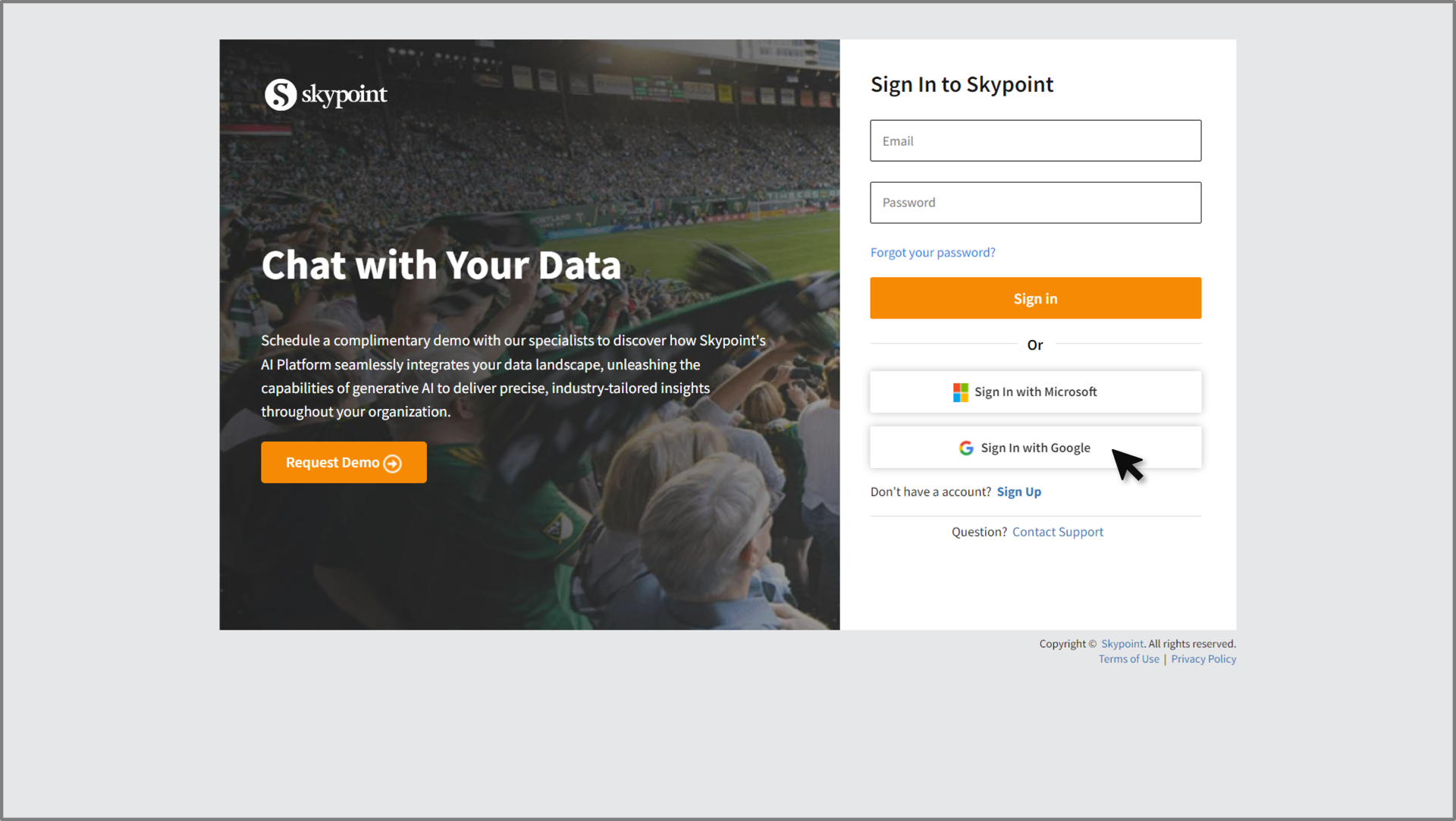This screenshot has height=821, width=1456.
Task: Open the Skypoint copyright link
Action: pyautogui.click(x=1122, y=643)
